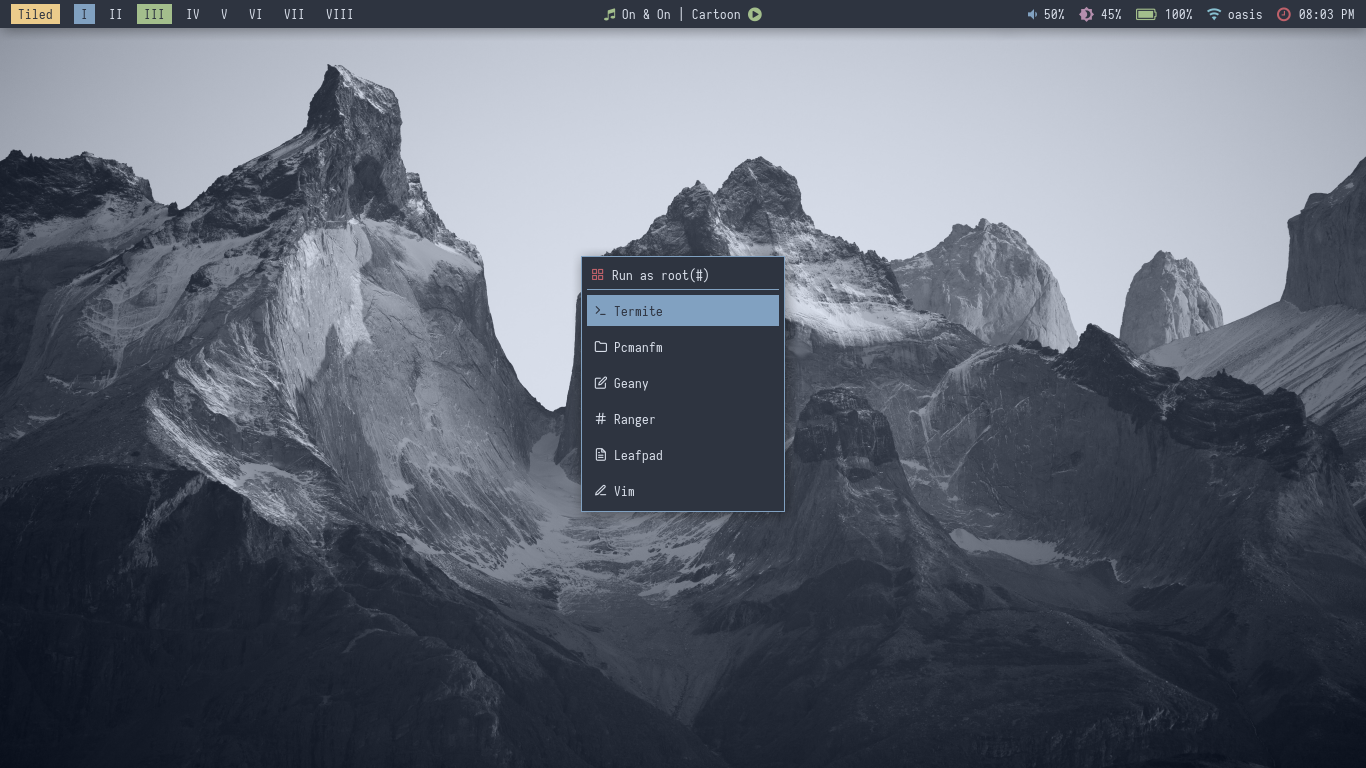Open Termite from the root menu
The width and height of the screenshot is (1366, 768).
[x=683, y=311]
